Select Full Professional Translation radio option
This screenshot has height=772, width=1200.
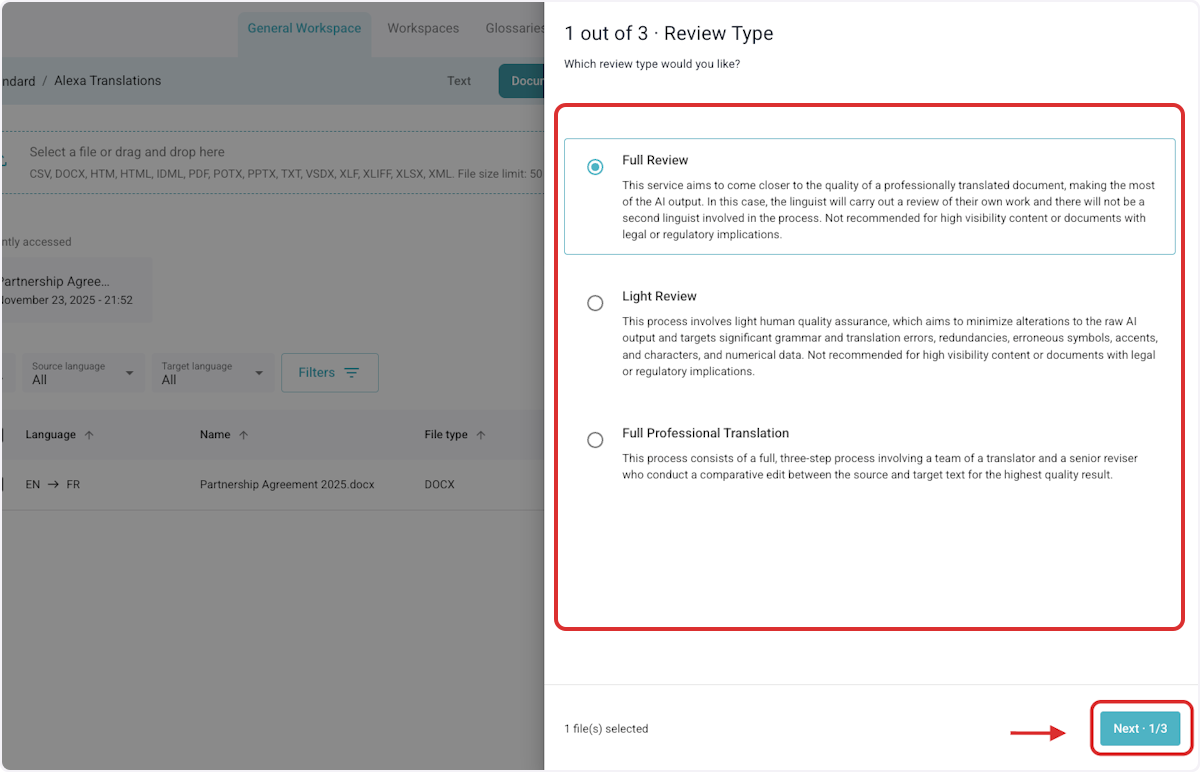[x=595, y=440]
